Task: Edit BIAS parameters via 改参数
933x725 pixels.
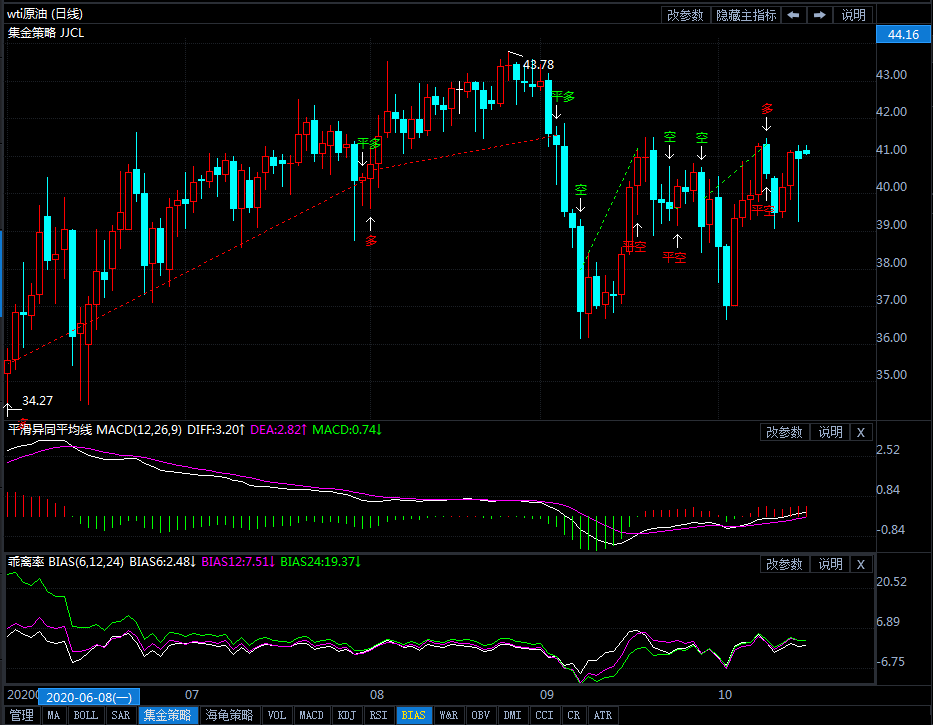Action: pos(785,564)
